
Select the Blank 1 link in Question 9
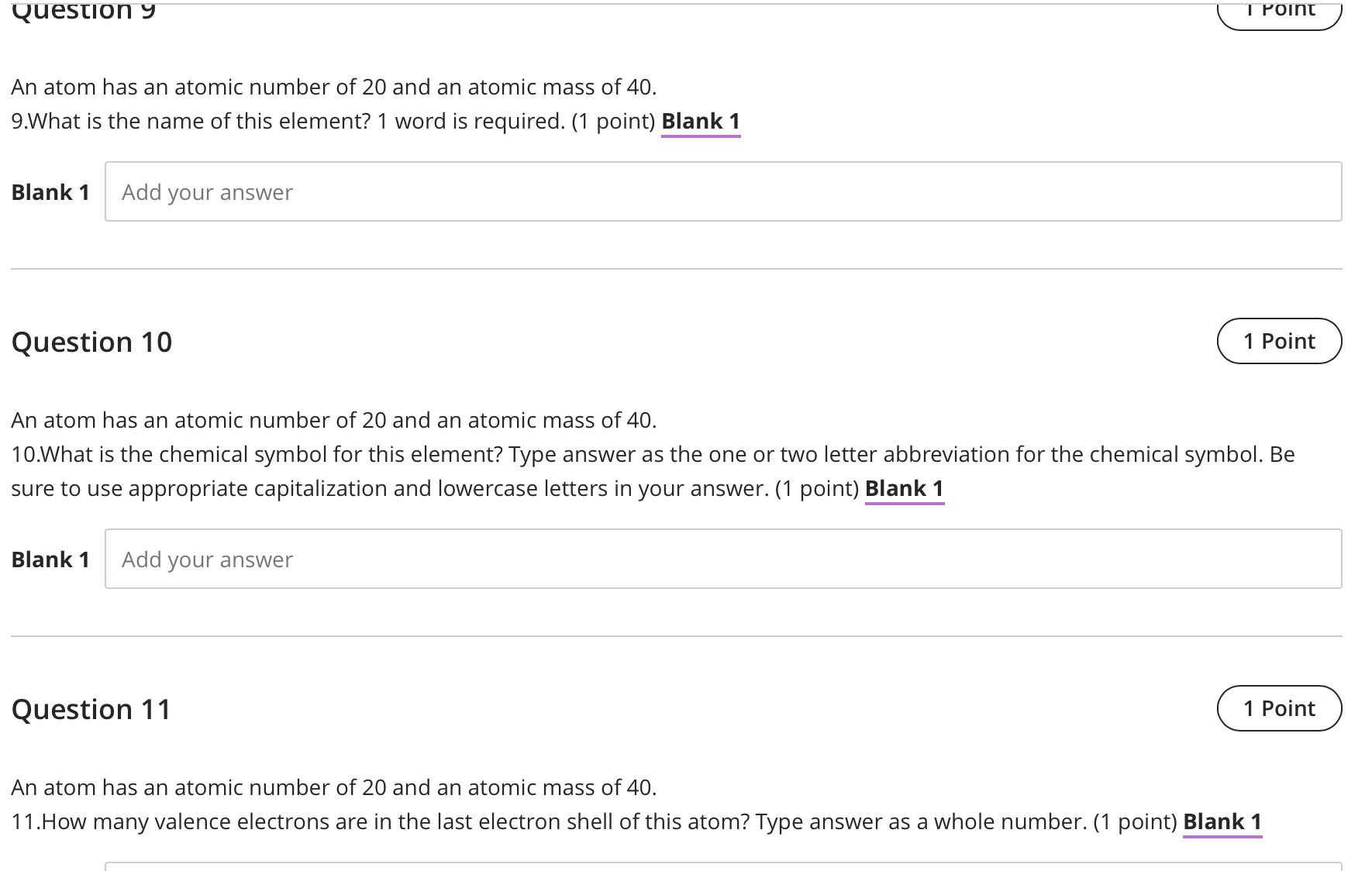(700, 121)
